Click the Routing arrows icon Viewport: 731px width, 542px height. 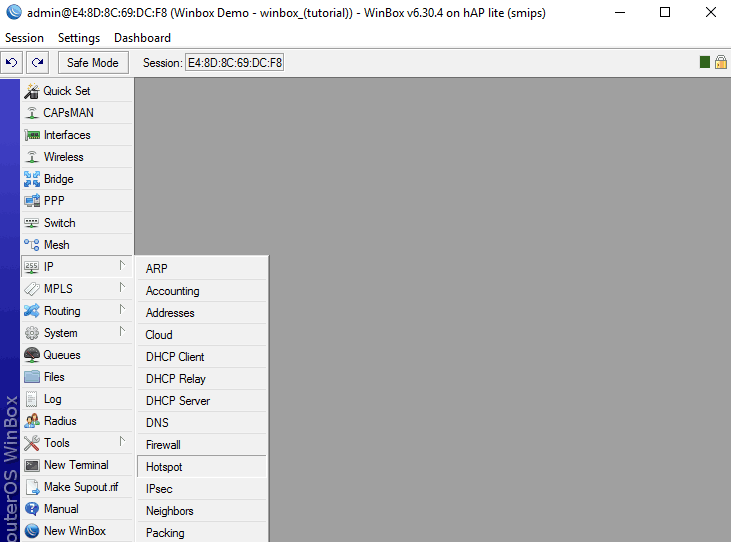coord(32,311)
